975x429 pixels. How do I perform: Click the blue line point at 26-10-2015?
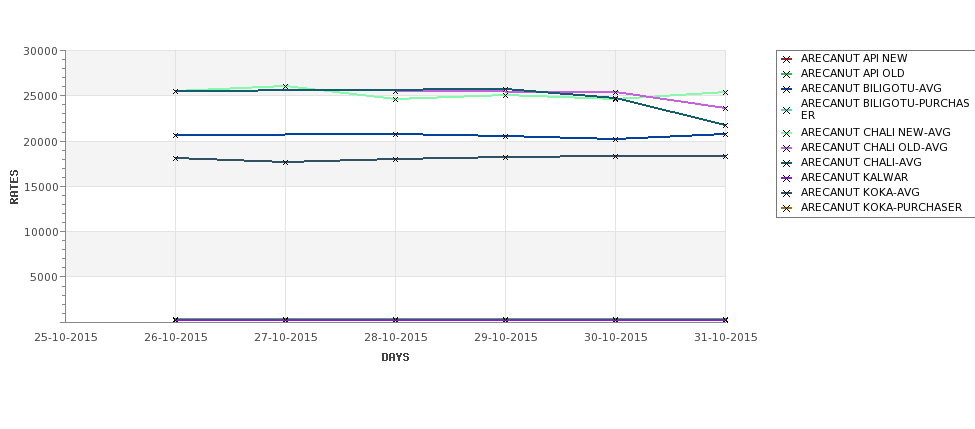[175, 135]
